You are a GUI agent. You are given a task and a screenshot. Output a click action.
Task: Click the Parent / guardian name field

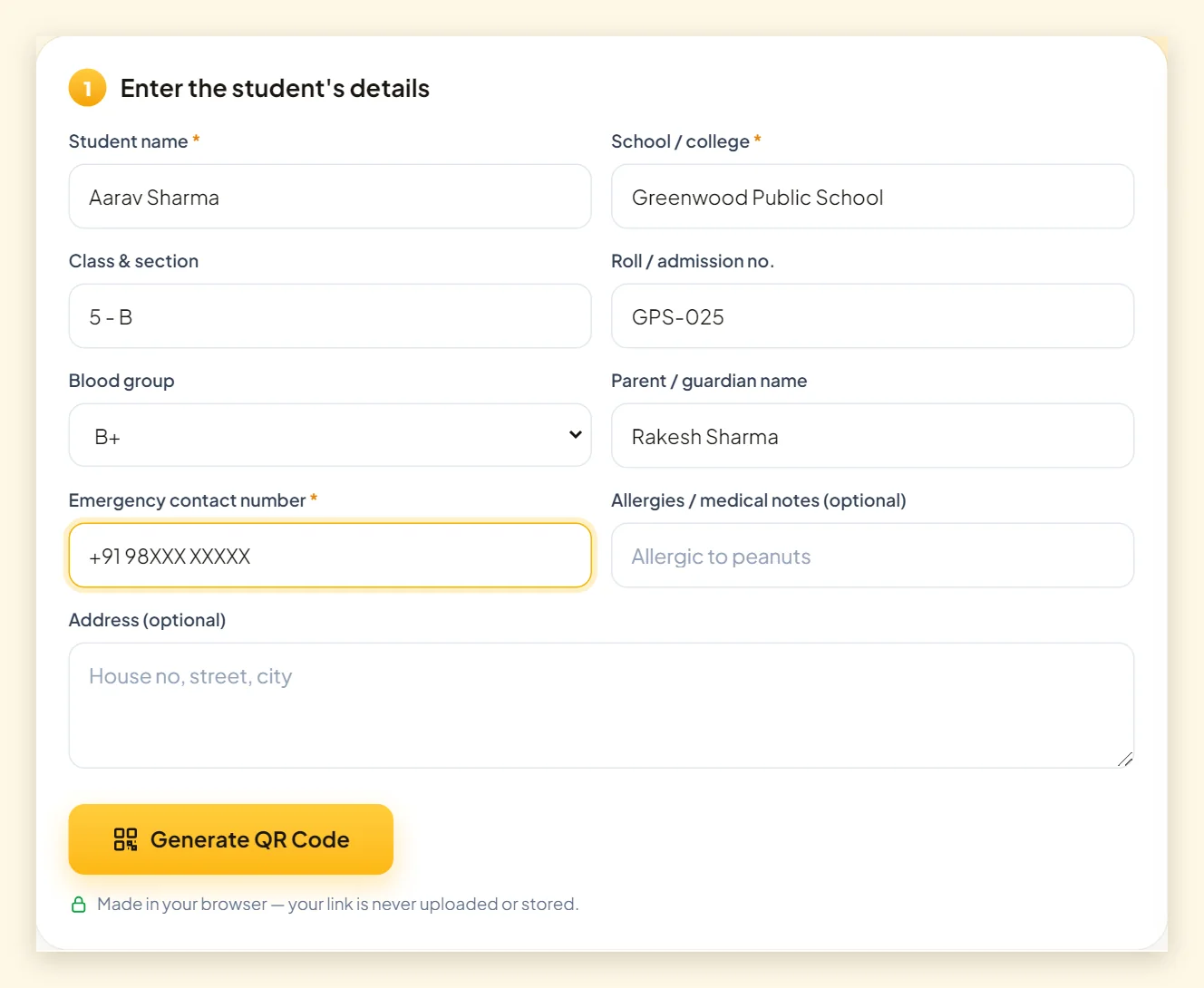(x=872, y=436)
